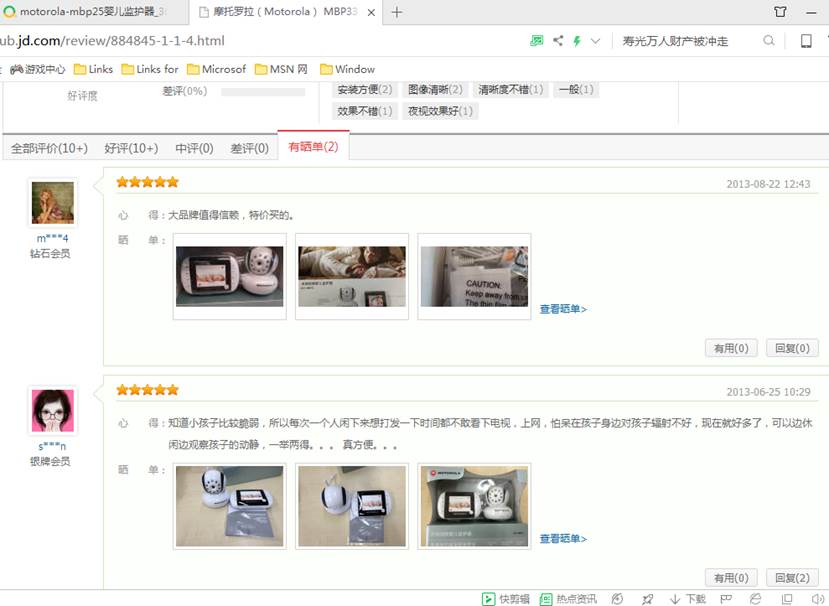The image size is (829, 606).
Task: Click the green lightning speed-mode icon
Action: coord(577,41)
